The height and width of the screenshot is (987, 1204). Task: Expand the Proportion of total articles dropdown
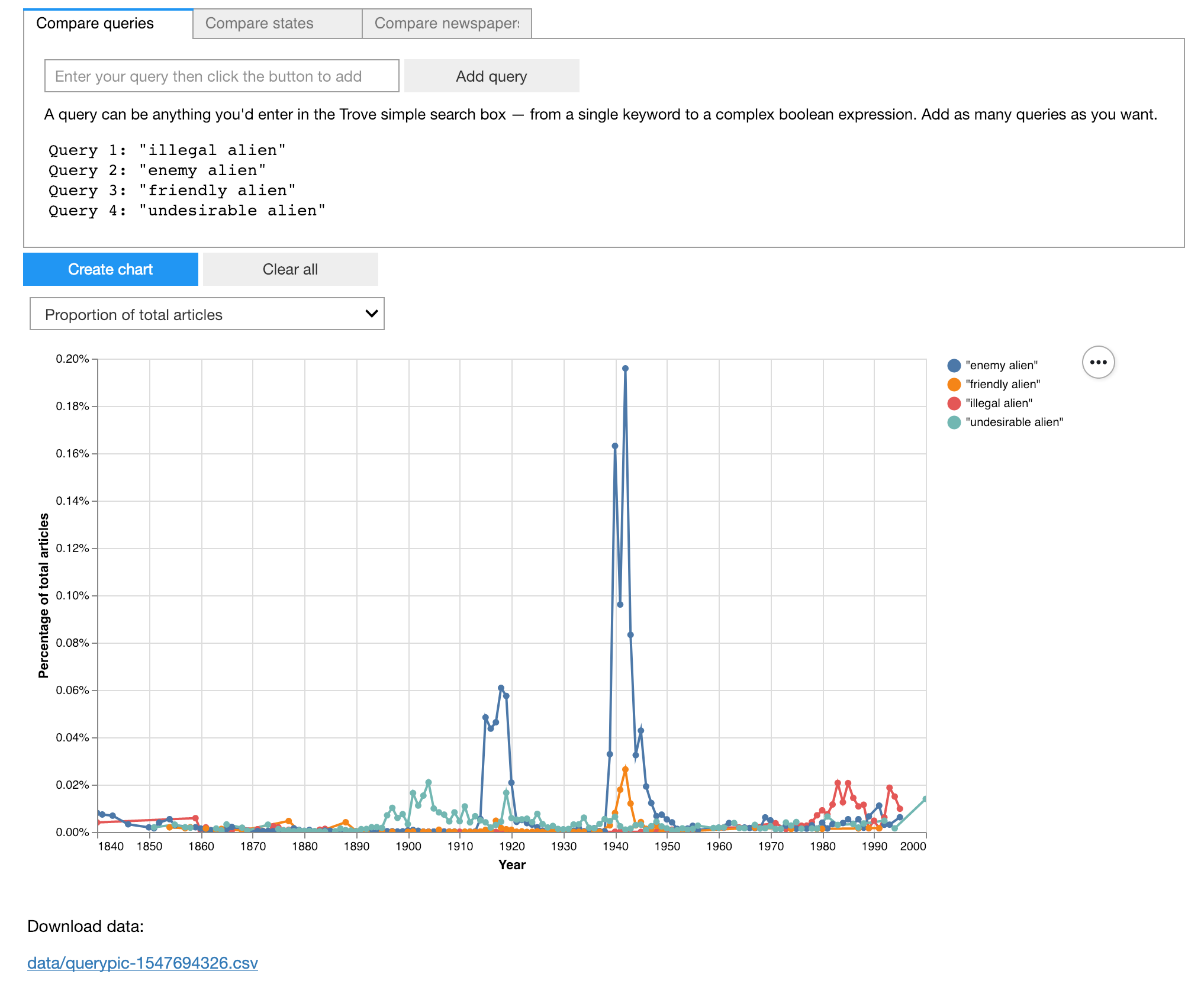point(207,314)
